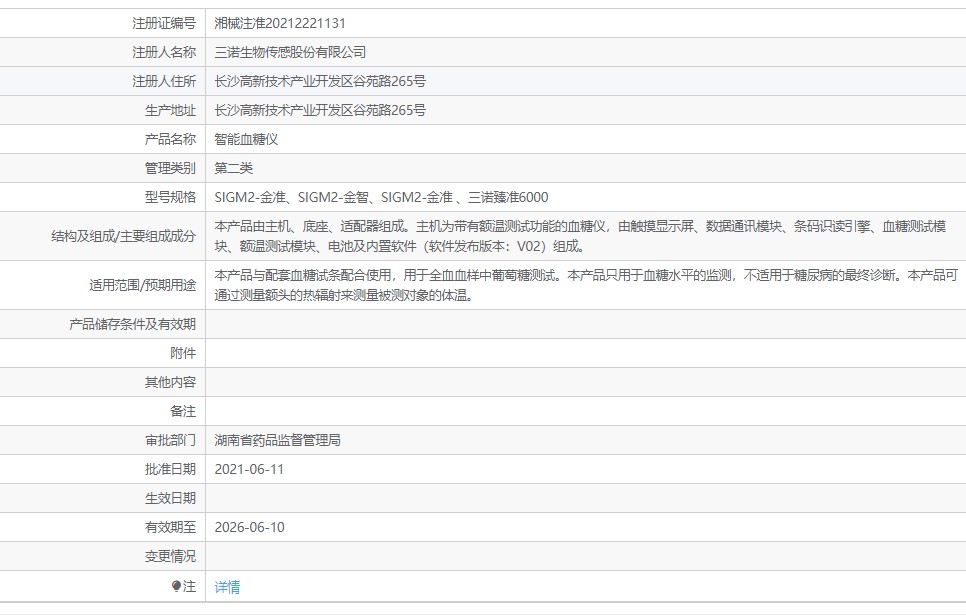Click the lightbulb icon beside 注
Screen dimensions: 966x615
coord(176,586)
